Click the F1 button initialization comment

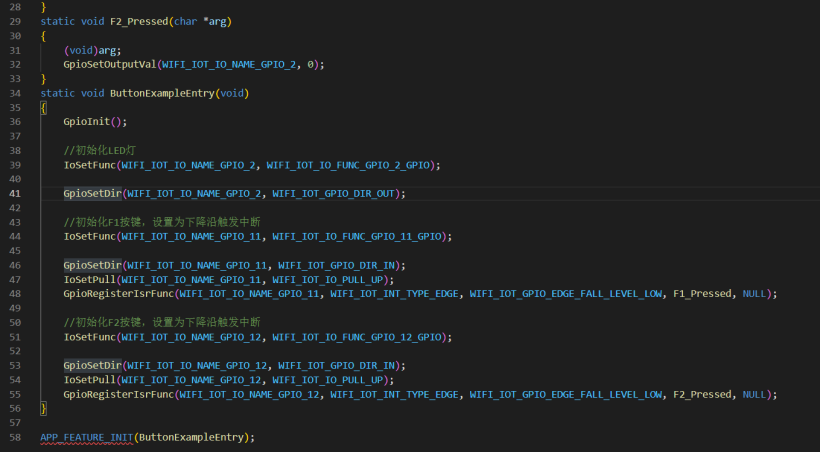click(161, 222)
